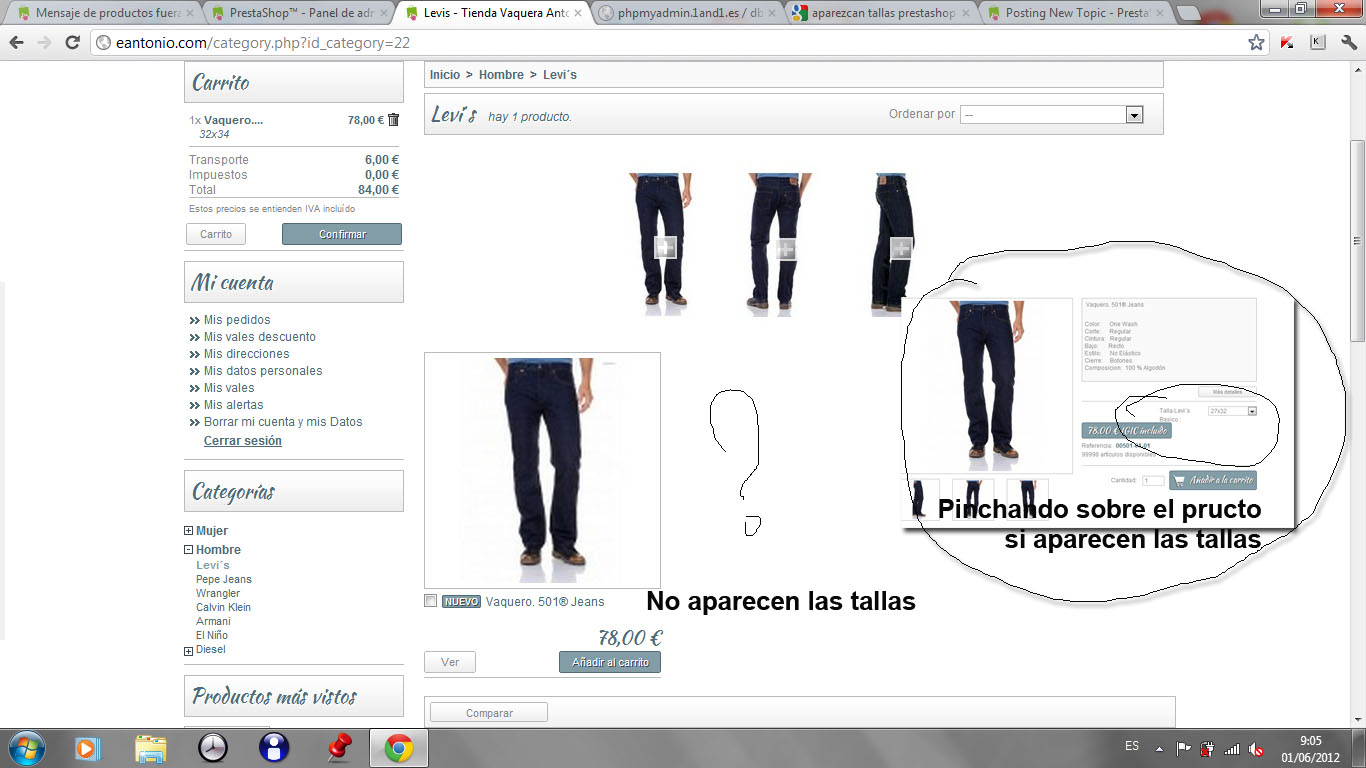1366x768 pixels.
Task: Zoom the side-view jeans thumbnail plus icon
Action: 901,247
